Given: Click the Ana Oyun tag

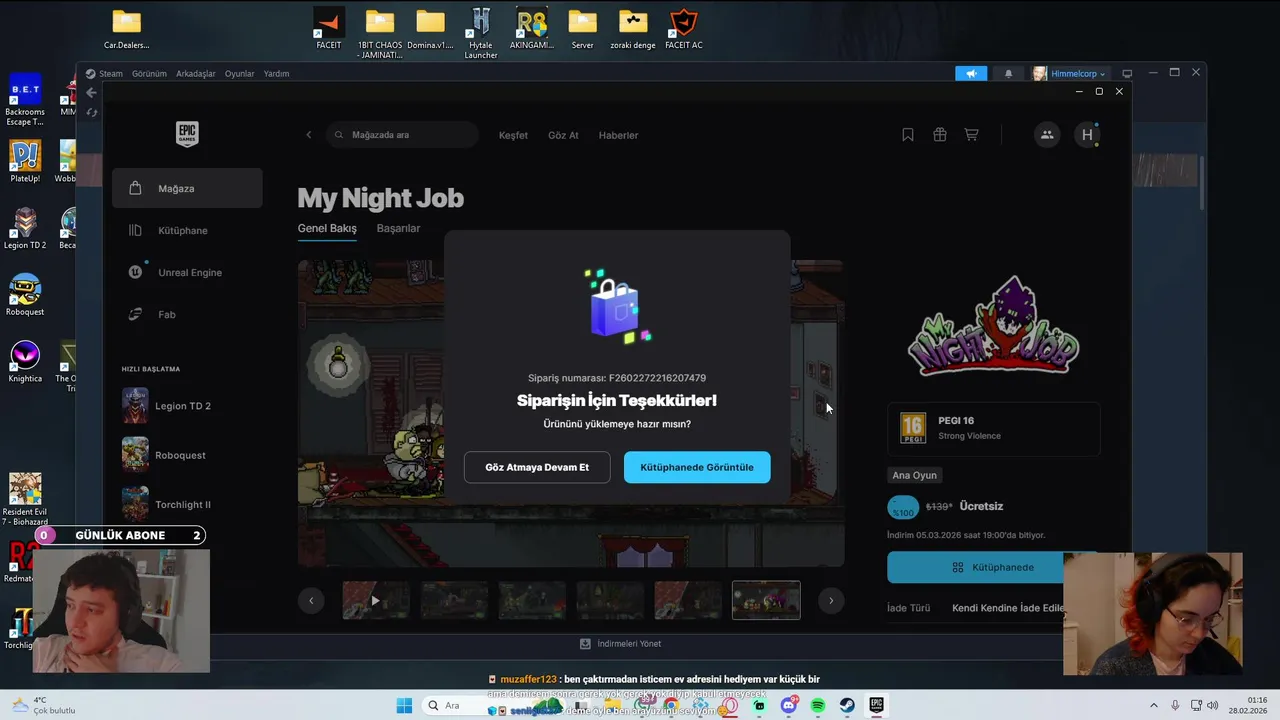Looking at the screenshot, I should (914, 475).
